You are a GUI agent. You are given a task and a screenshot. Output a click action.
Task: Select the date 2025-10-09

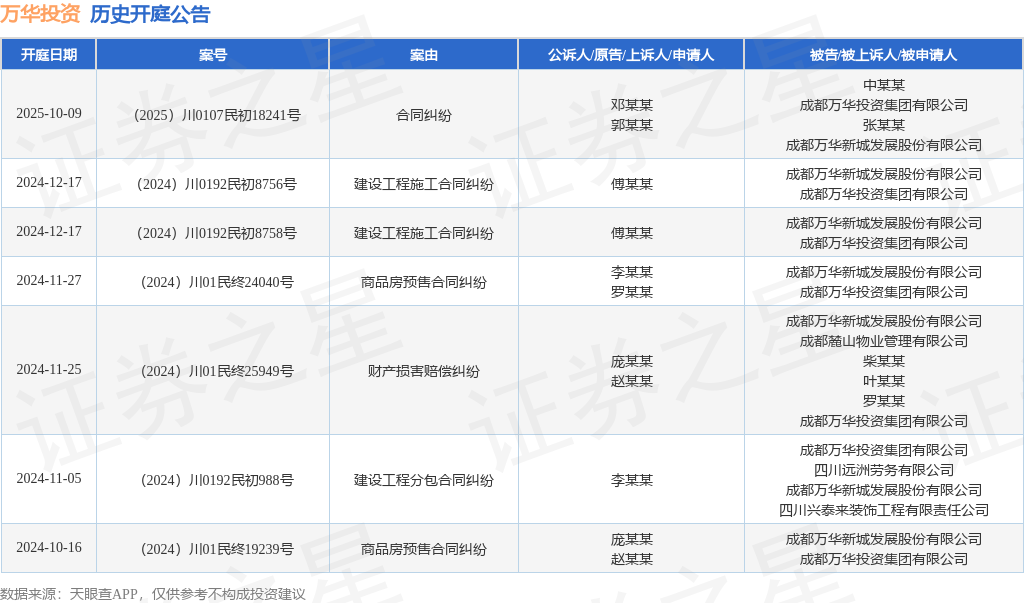[49, 114]
